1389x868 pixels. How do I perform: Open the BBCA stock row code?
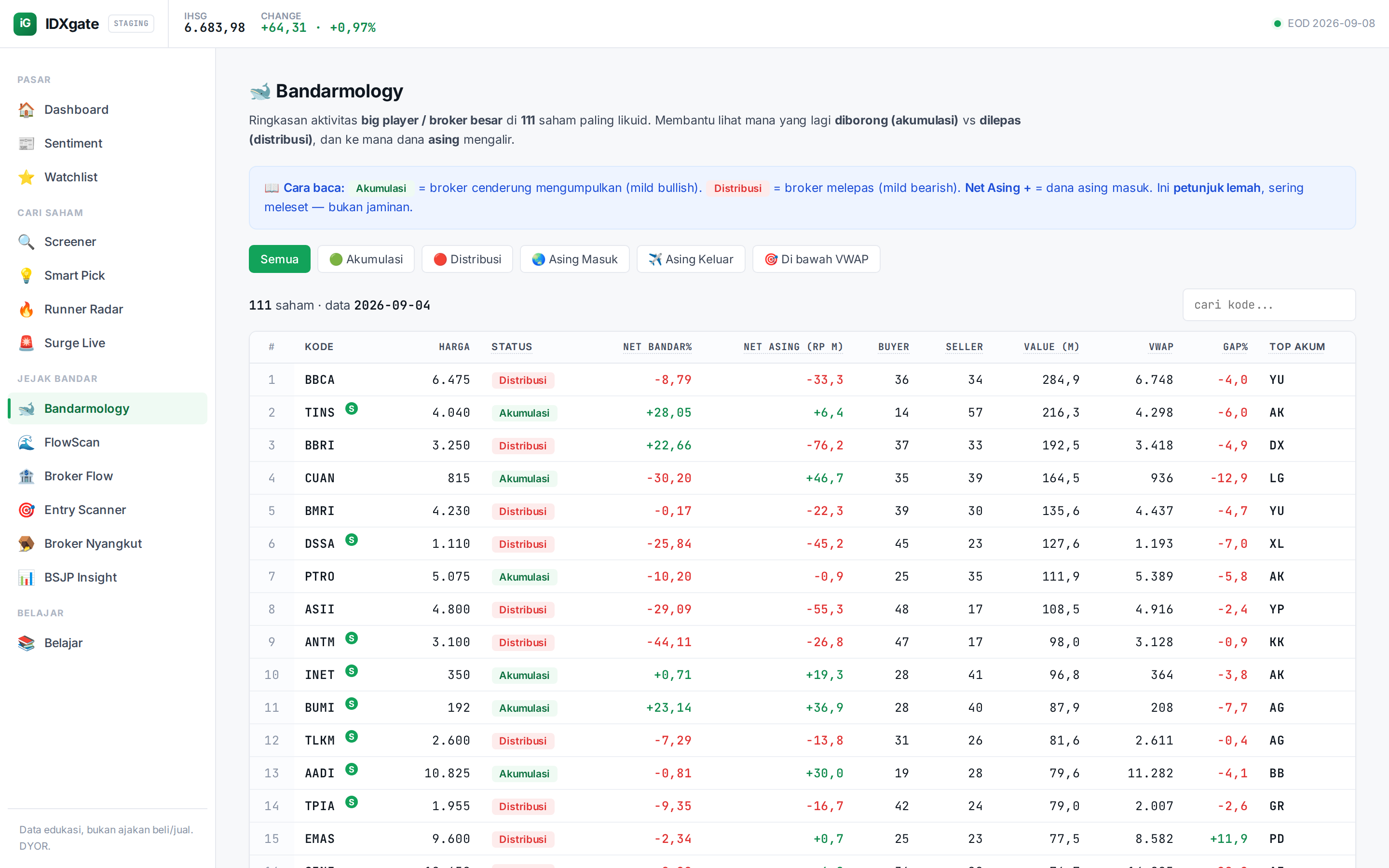[320, 380]
